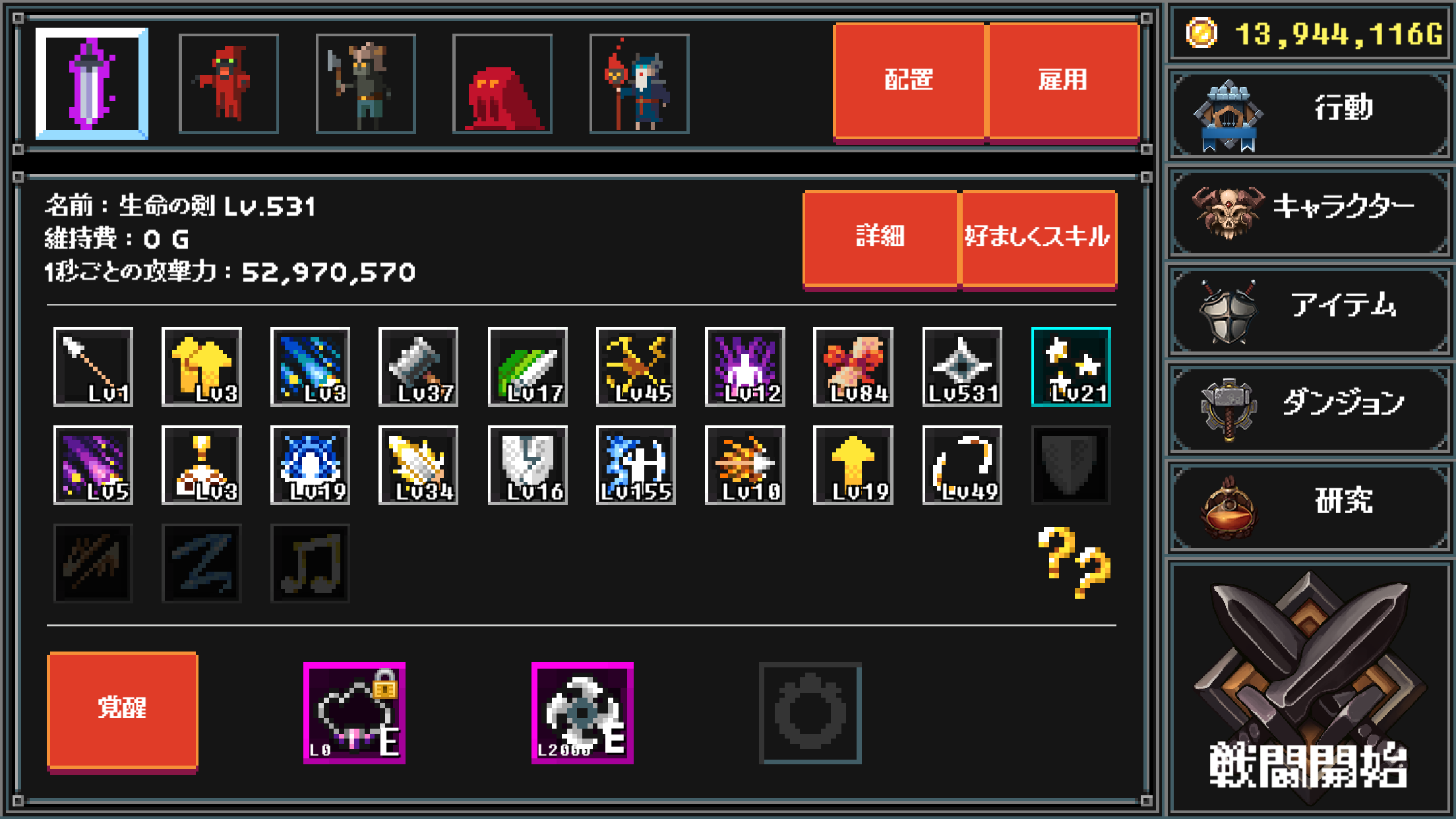Image resolution: width=1456 pixels, height=819 pixels.
Task: Click the blue bow skill Lv155
Action: click(636, 465)
